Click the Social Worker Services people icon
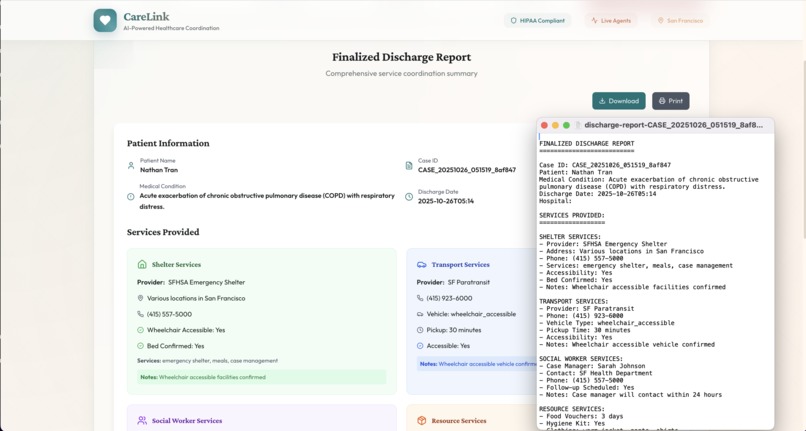 click(x=142, y=420)
